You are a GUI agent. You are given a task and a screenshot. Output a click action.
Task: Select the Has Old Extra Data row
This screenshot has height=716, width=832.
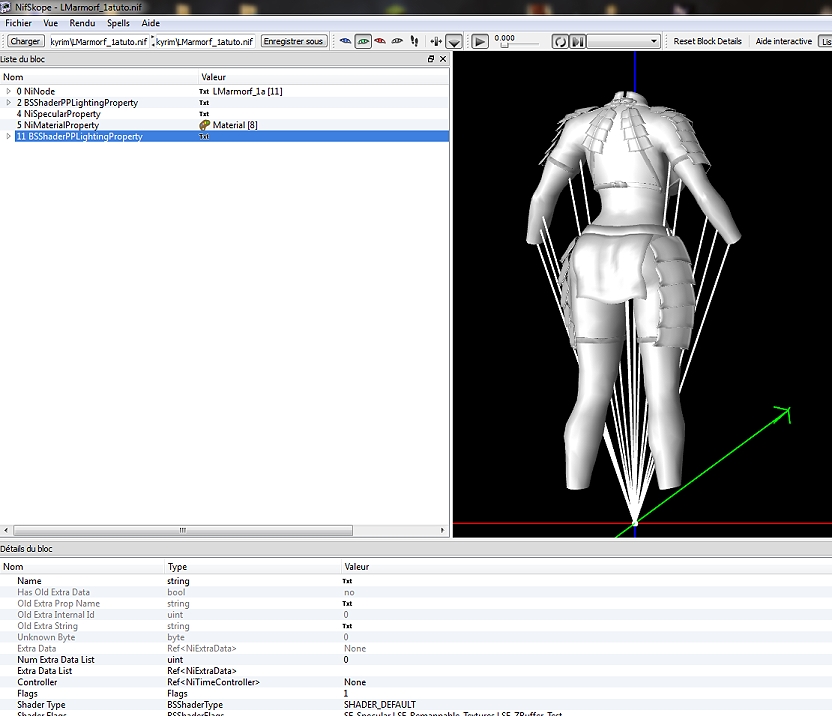click(416, 592)
